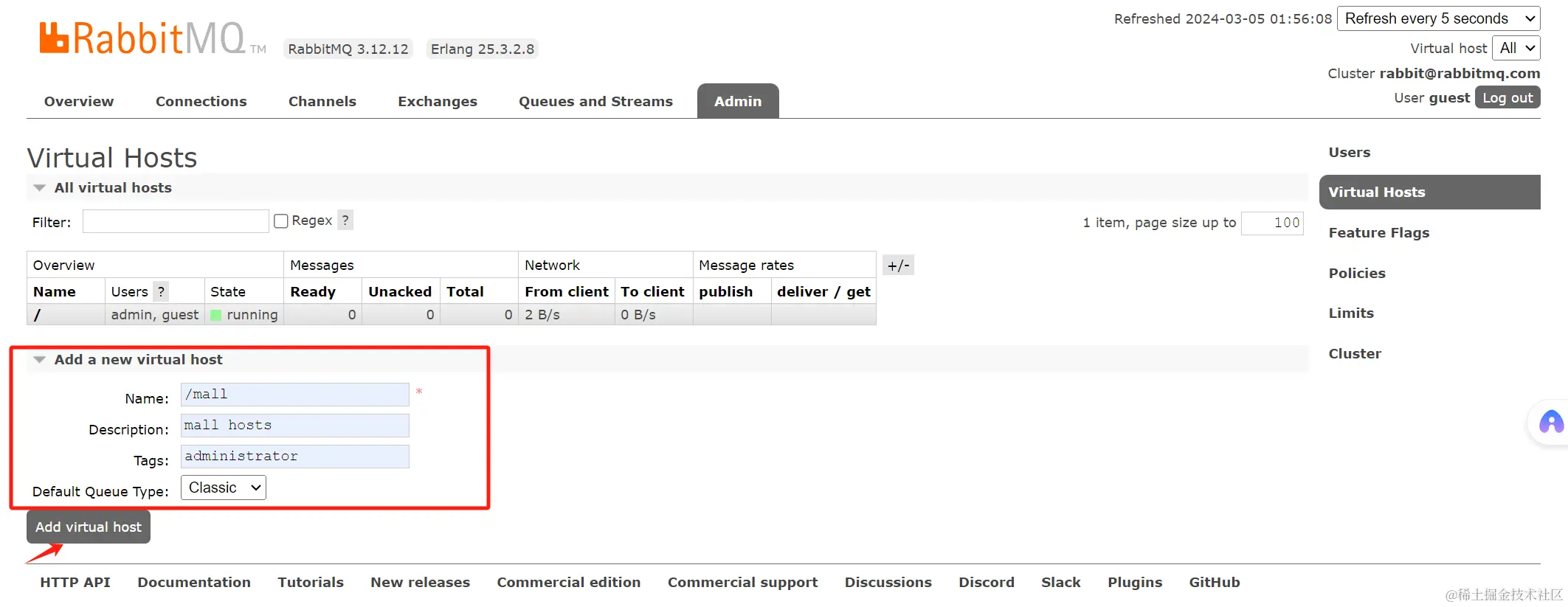
Task: Sort by the To client column
Action: coord(653,291)
